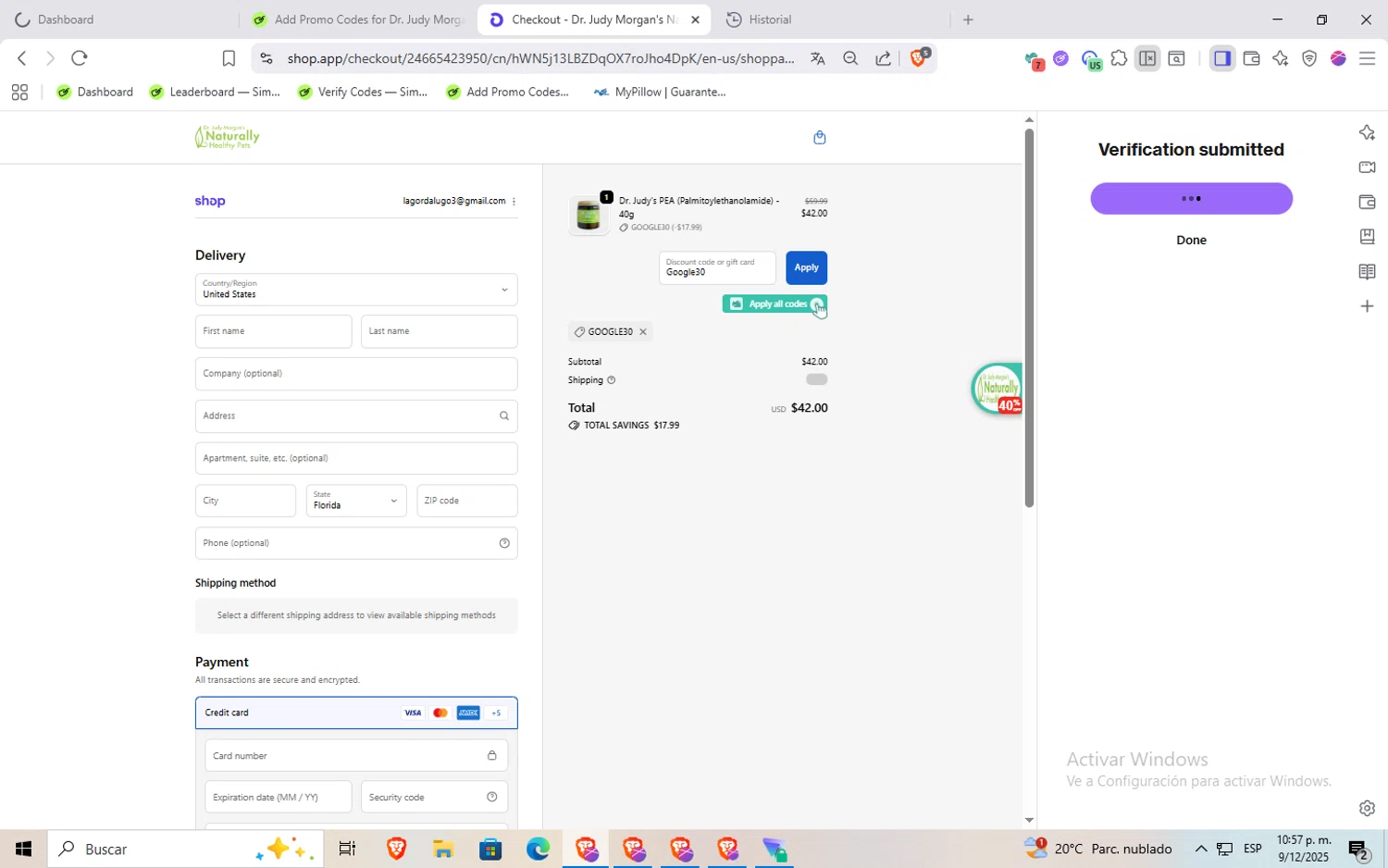Click the Apply discount button
Viewport: 1388px width, 868px height.
[806, 267]
